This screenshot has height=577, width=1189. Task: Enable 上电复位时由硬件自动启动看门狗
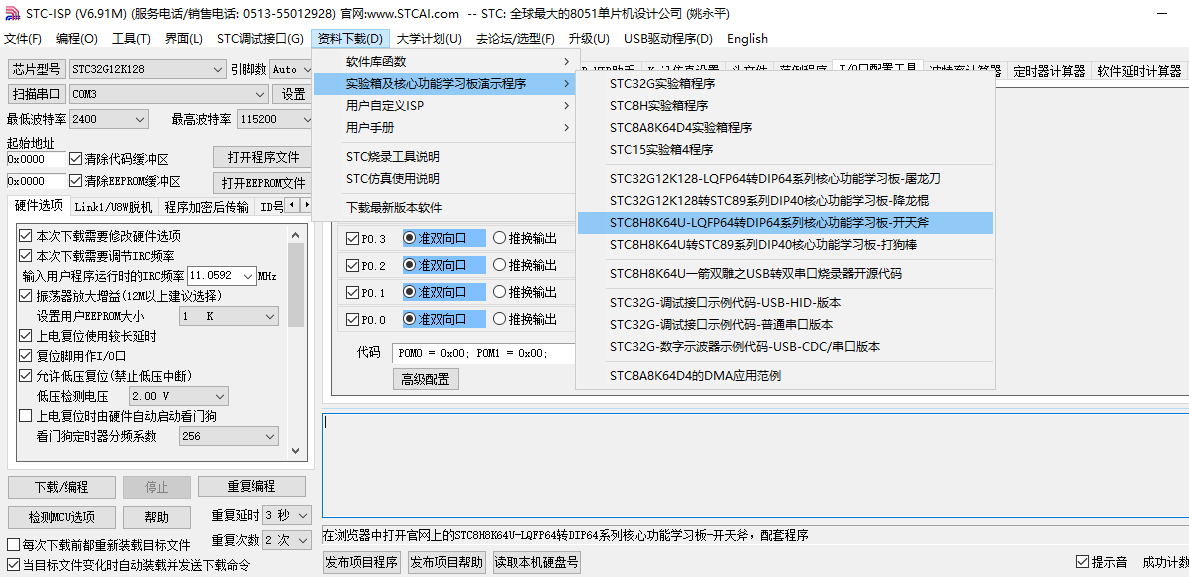pyautogui.click(x=26, y=416)
